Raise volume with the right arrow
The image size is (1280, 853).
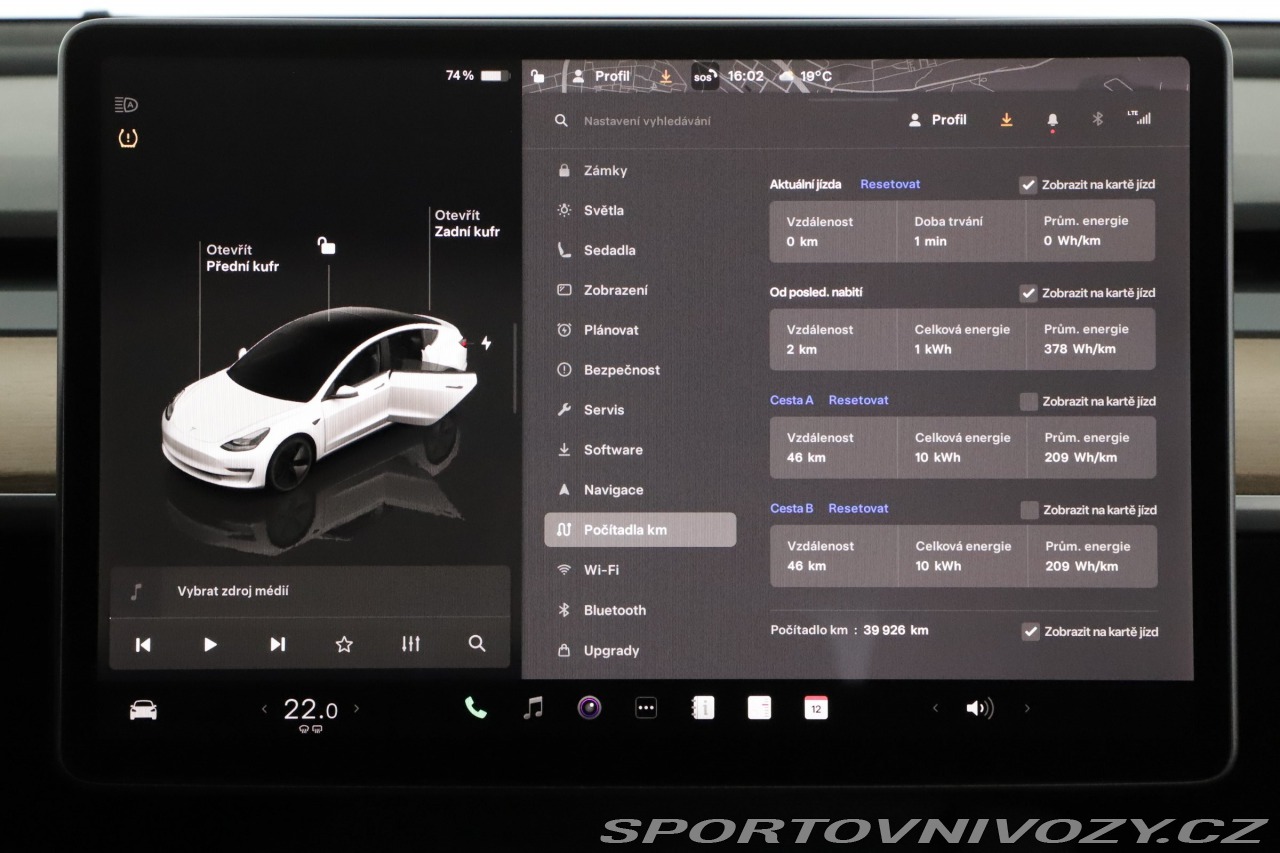point(1027,709)
